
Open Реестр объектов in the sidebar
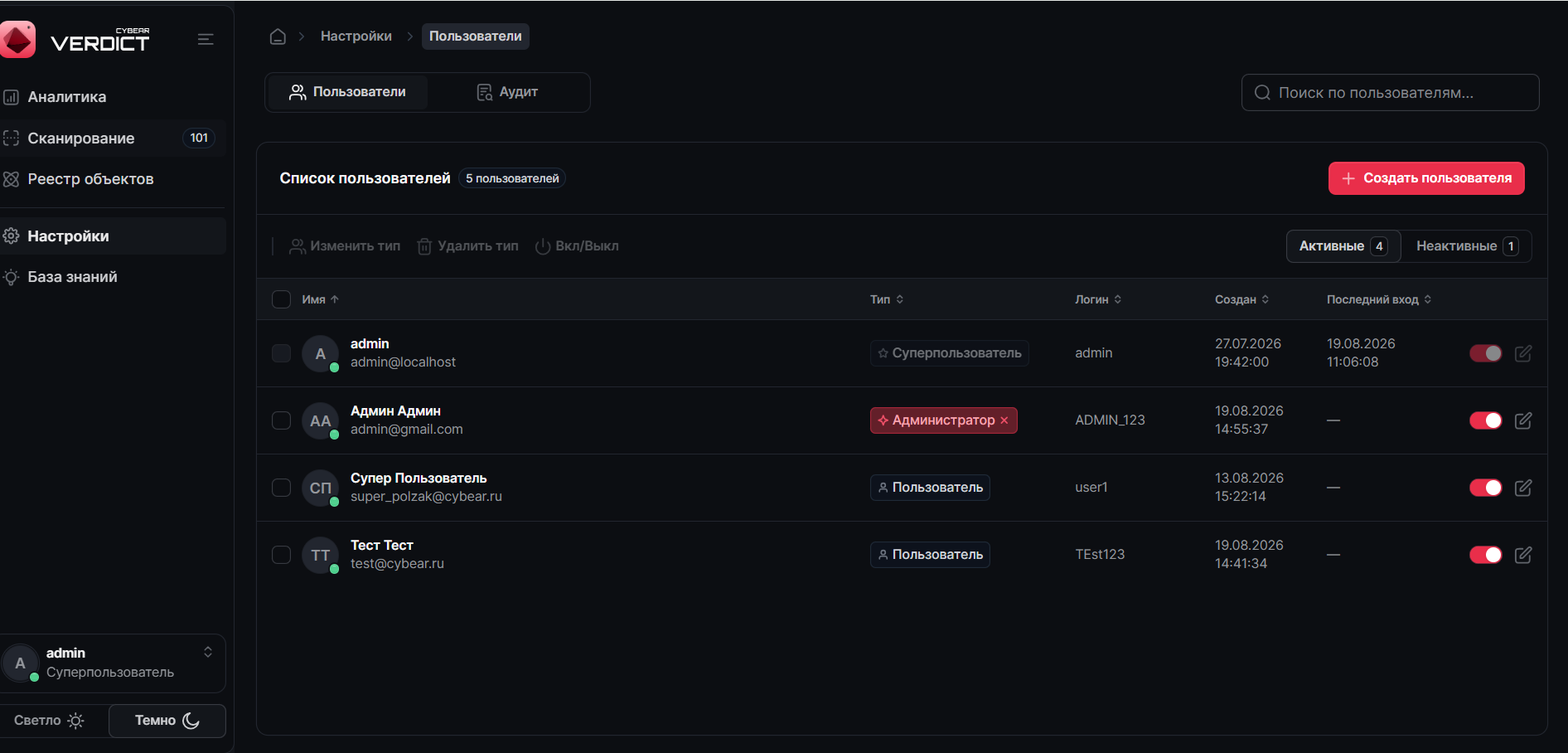[113, 179]
